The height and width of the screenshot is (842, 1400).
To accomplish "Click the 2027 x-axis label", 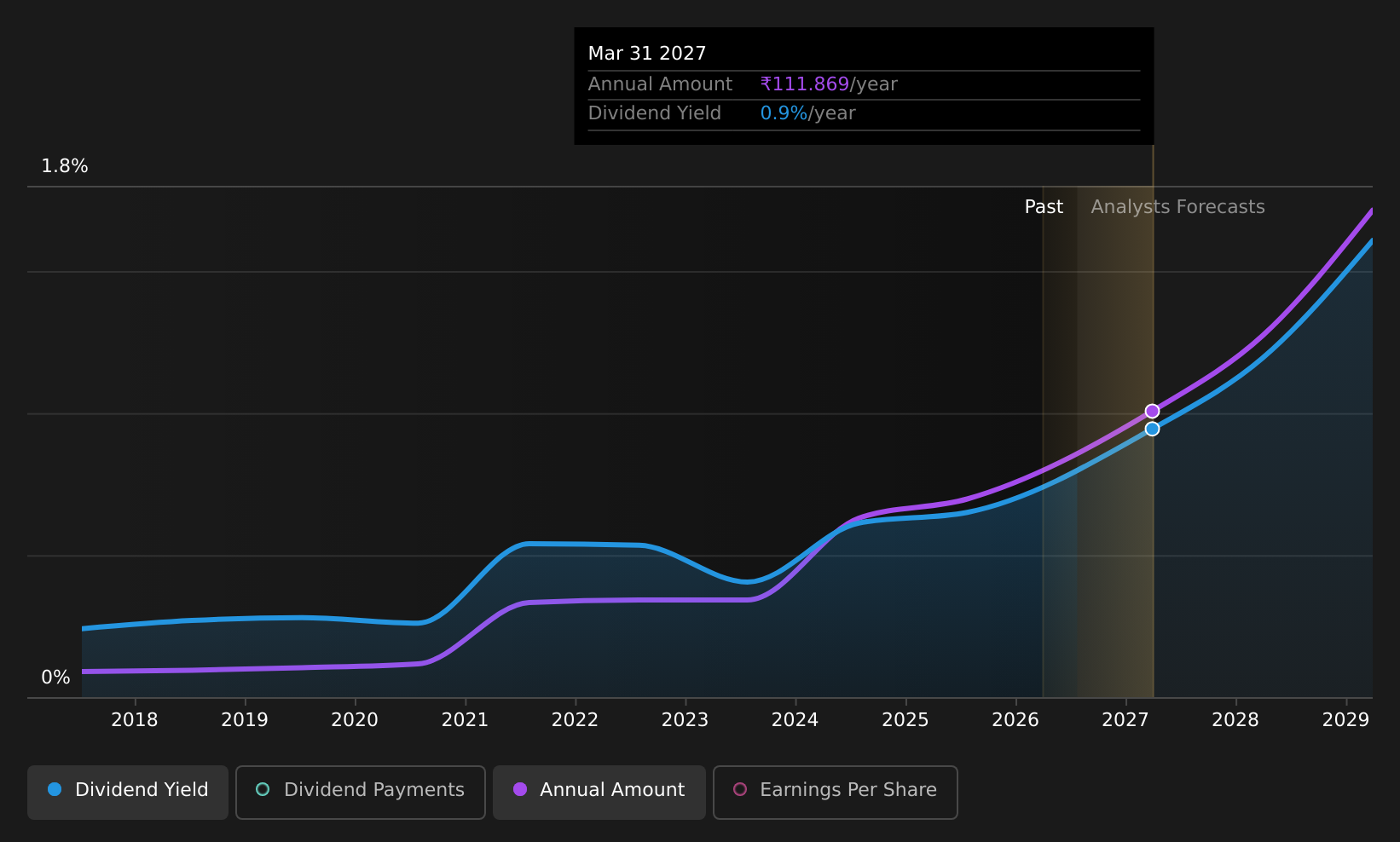I will 1125,720.
